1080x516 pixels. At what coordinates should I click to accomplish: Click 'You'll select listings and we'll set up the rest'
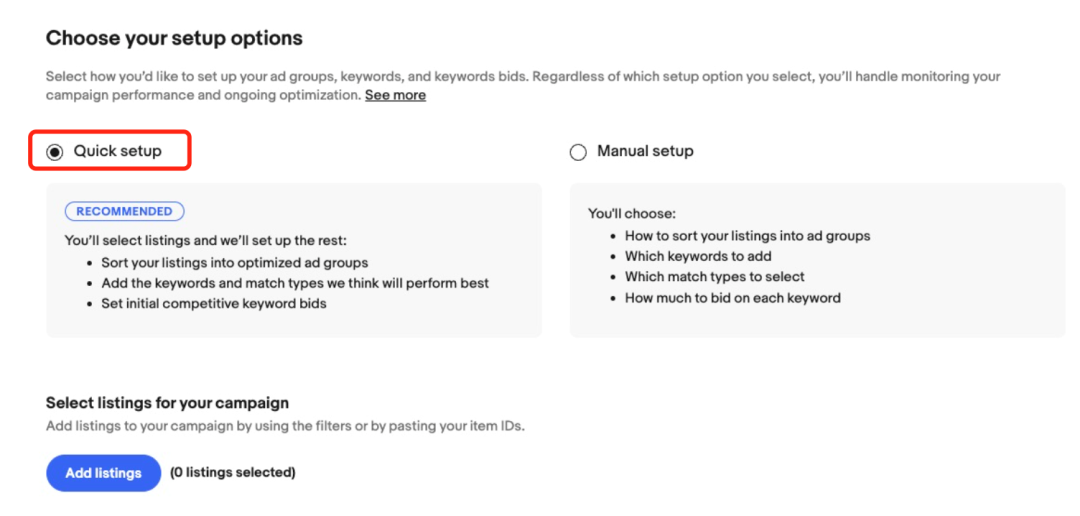pyautogui.click(x=203, y=240)
